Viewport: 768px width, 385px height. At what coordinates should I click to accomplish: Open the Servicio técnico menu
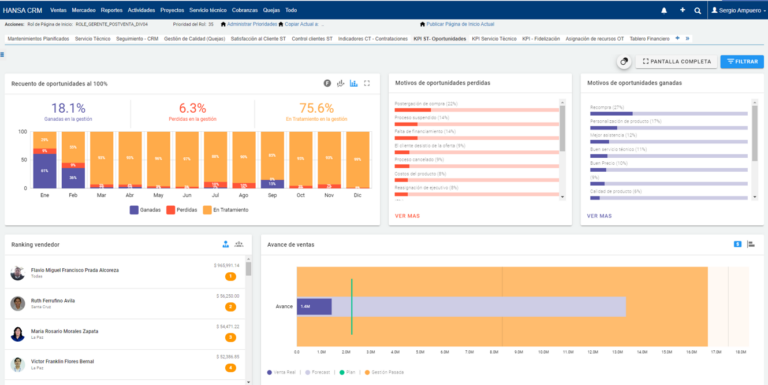(208, 10)
